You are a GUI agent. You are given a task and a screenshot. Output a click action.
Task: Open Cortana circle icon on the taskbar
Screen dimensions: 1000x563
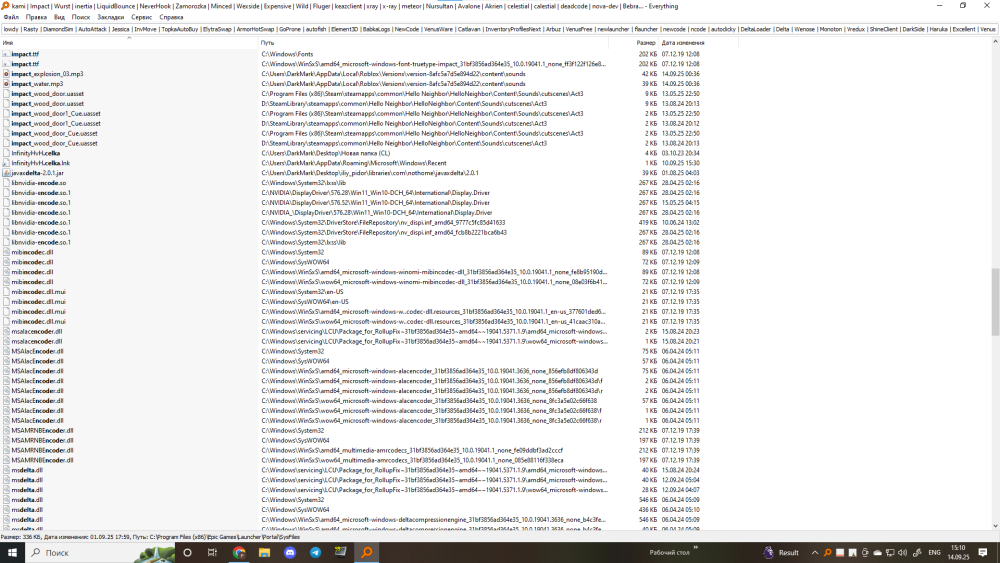point(188,552)
